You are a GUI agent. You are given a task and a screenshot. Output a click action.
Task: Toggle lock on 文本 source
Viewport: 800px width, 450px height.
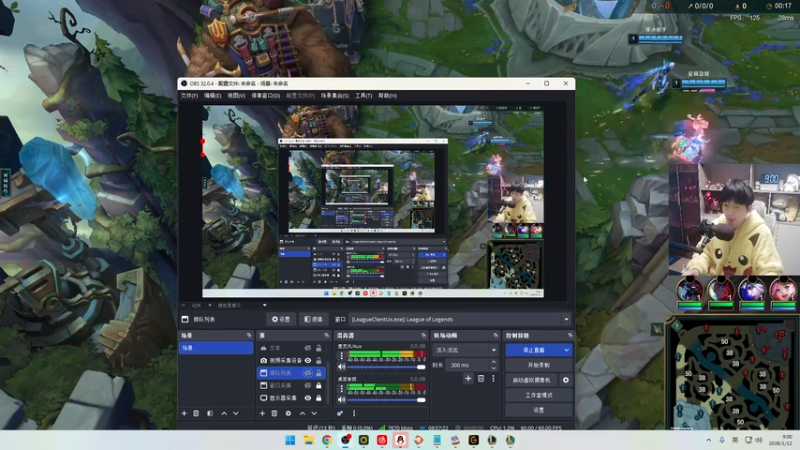click(x=319, y=348)
